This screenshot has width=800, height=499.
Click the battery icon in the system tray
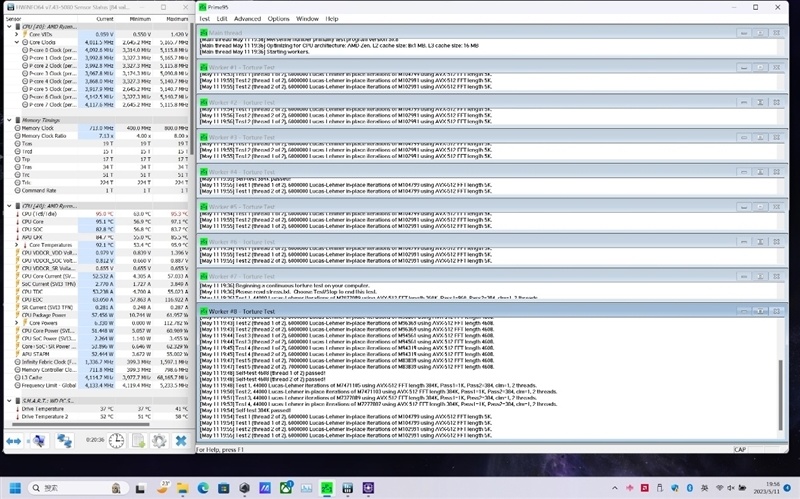(x=742, y=488)
